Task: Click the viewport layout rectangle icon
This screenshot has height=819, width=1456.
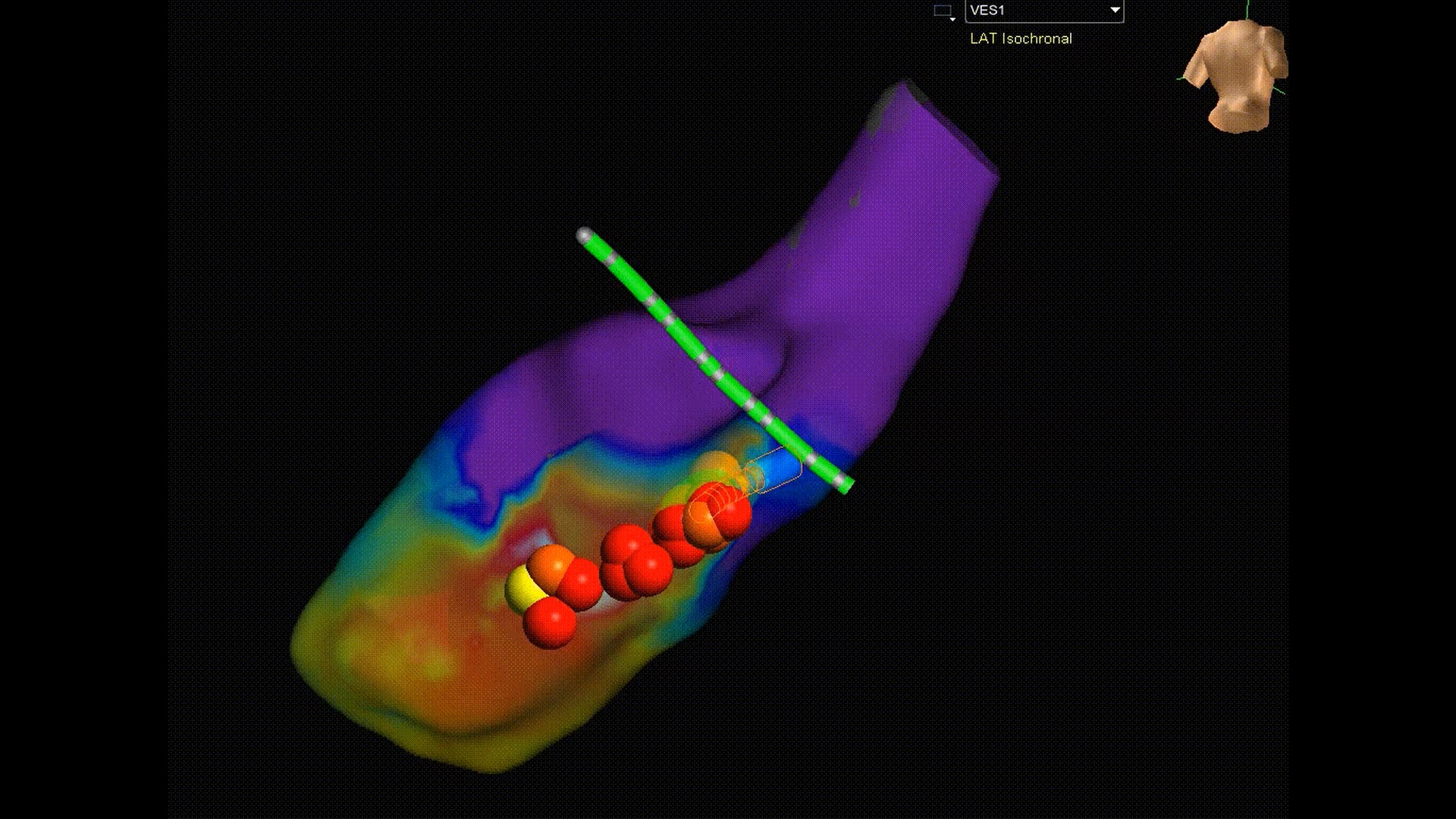Action: point(943,11)
